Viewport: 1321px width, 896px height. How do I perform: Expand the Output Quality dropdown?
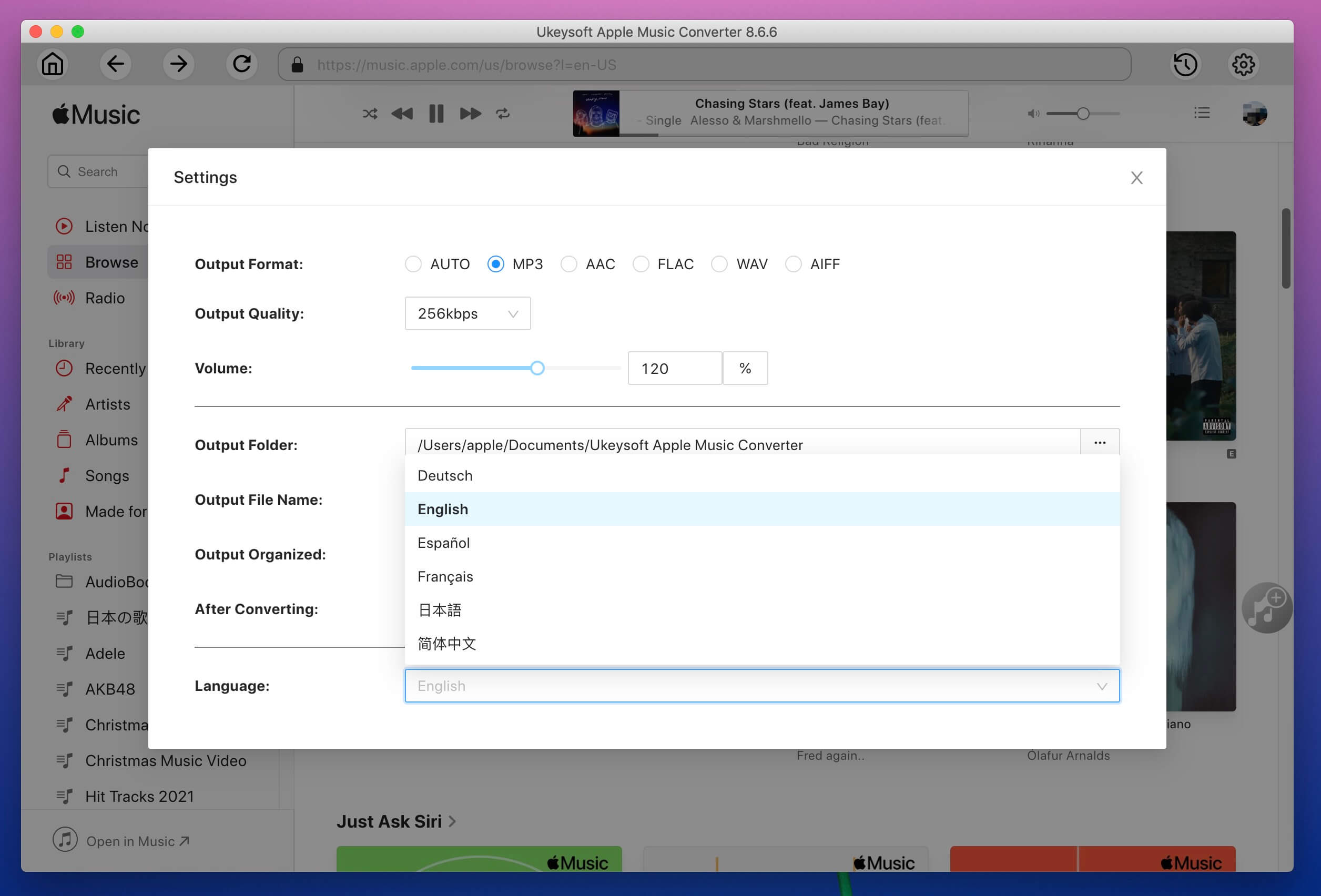click(467, 313)
